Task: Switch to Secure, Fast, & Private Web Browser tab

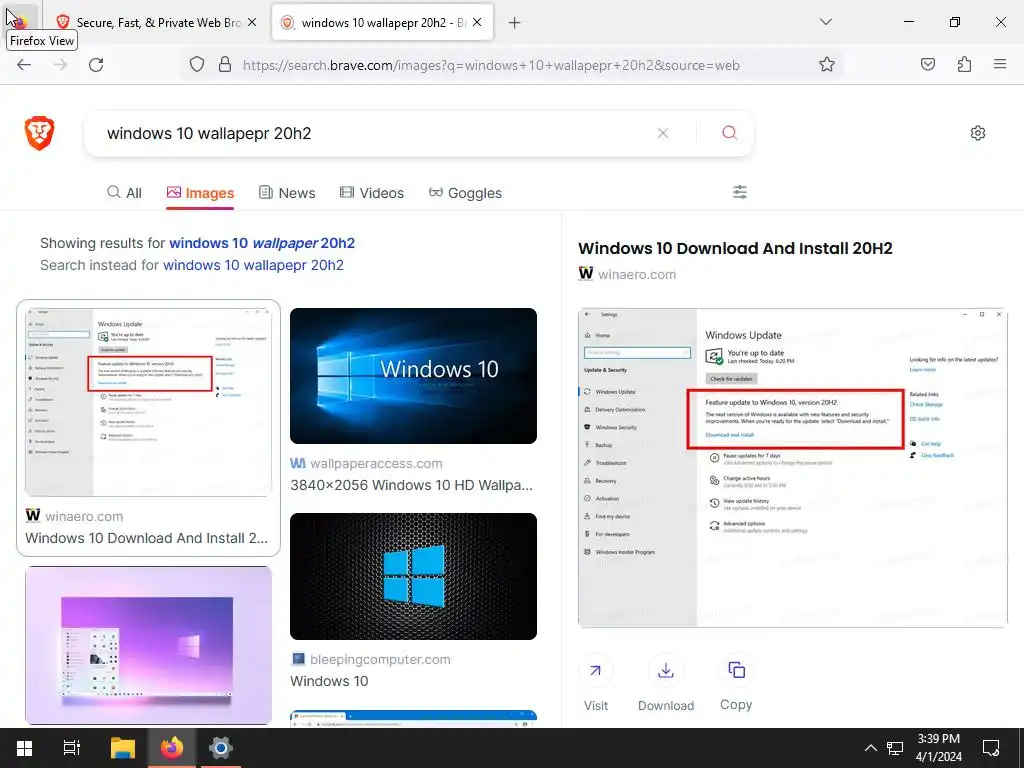Action: pyautogui.click(x=157, y=23)
